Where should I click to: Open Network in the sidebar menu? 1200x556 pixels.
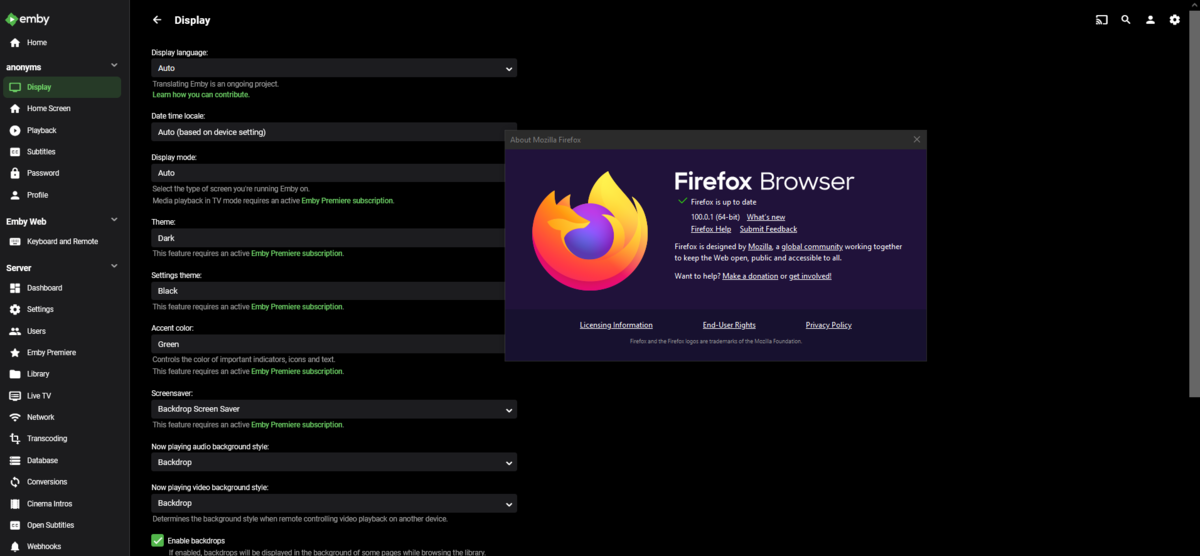pyautogui.click(x=62, y=417)
